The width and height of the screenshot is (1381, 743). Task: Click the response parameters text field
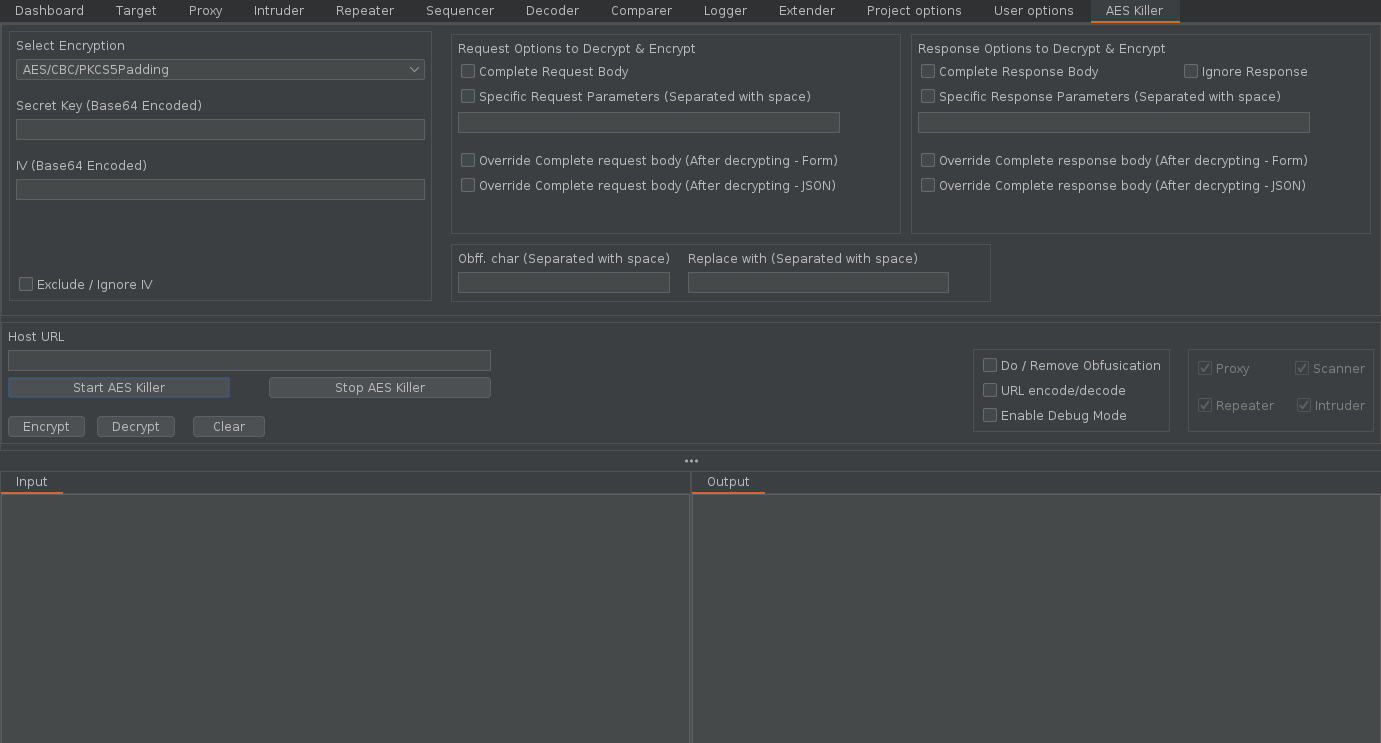point(1114,122)
